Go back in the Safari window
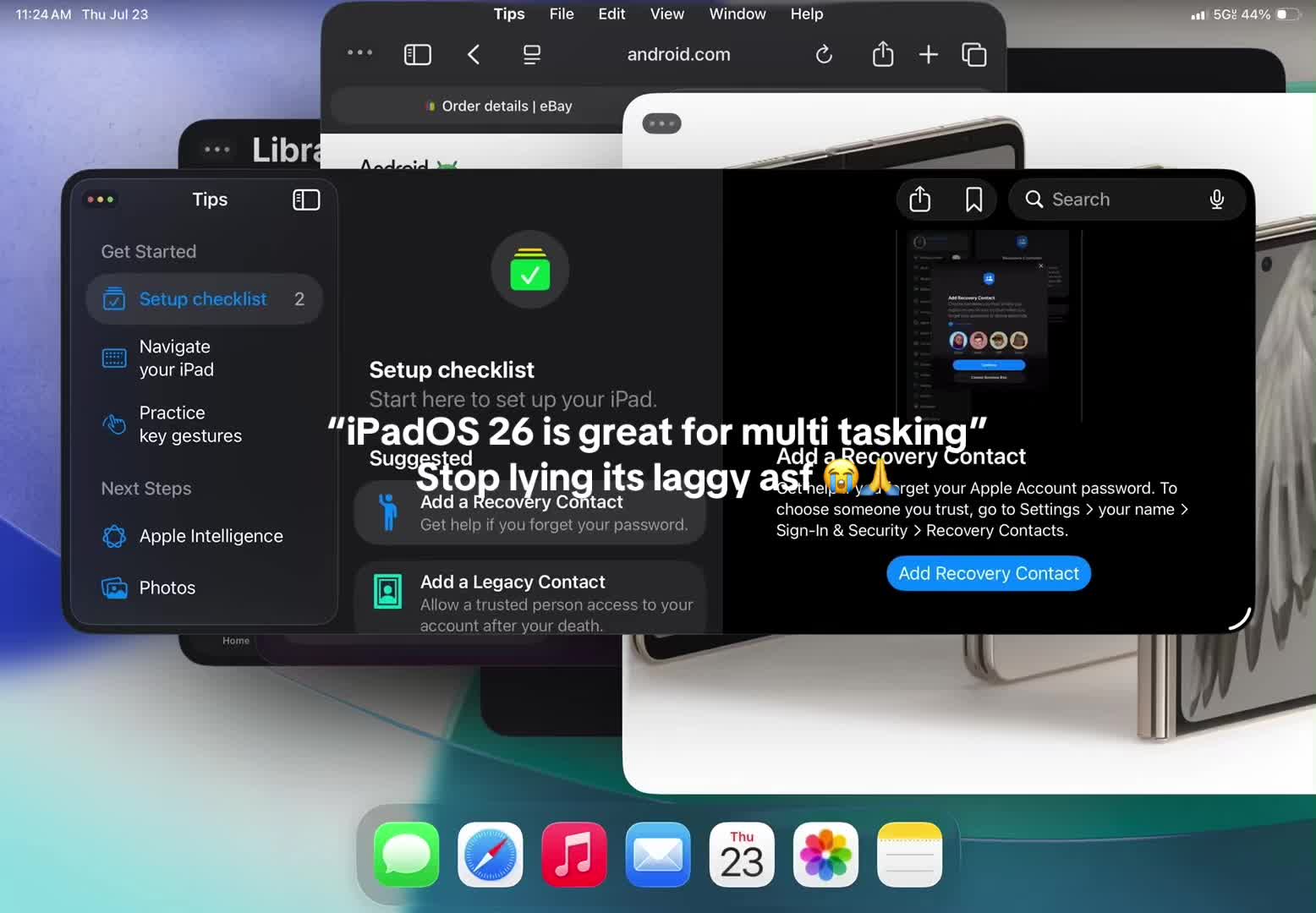1316x913 pixels. [474, 55]
